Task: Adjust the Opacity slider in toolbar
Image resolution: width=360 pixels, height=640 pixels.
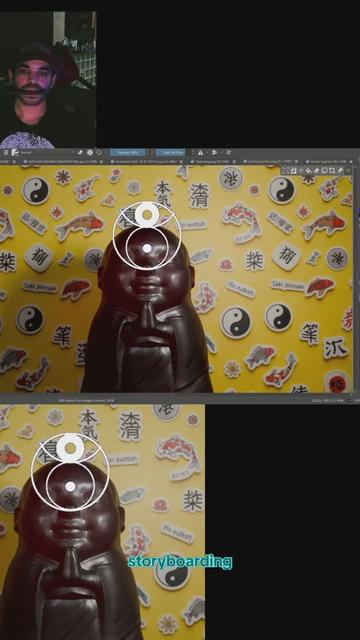Action: 127,152
